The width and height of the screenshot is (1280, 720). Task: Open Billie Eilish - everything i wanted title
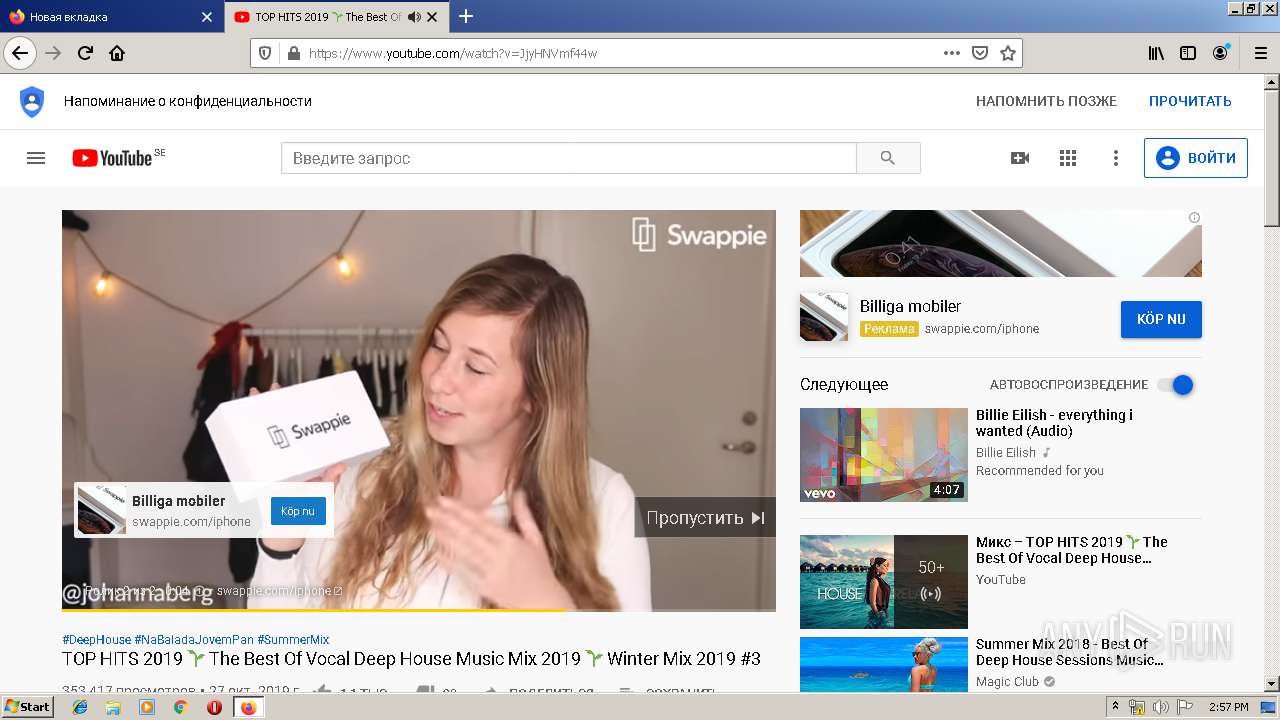pos(1054,423)
